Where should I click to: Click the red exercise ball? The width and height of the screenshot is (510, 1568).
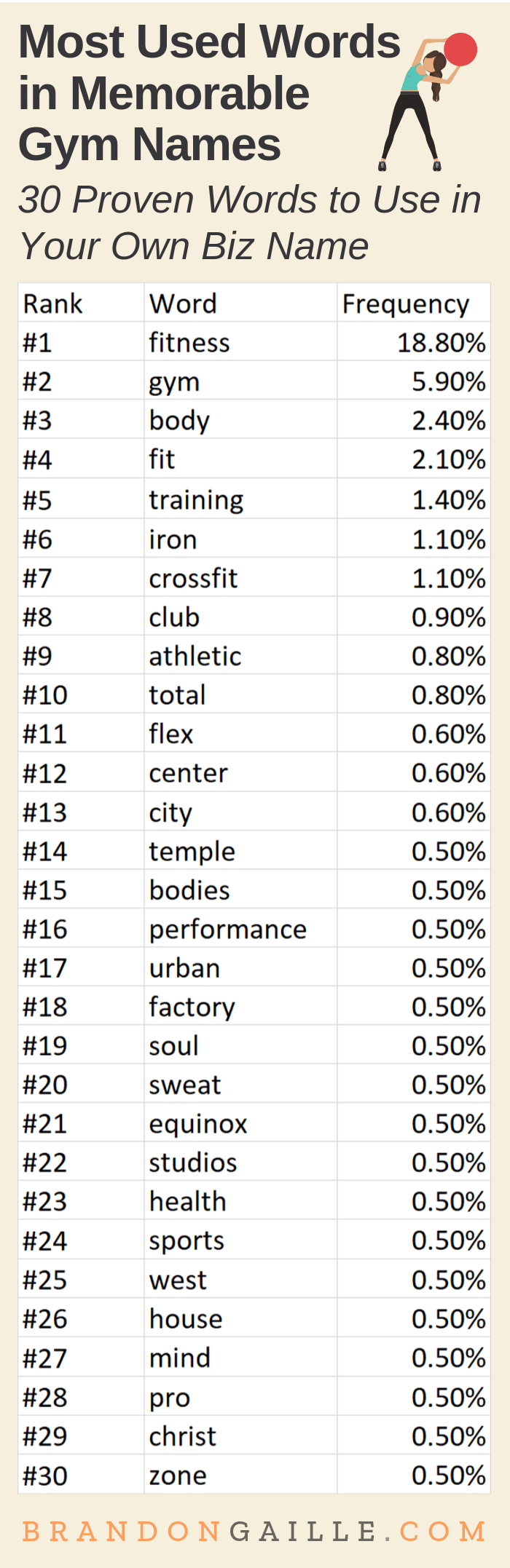click(460, 50)
